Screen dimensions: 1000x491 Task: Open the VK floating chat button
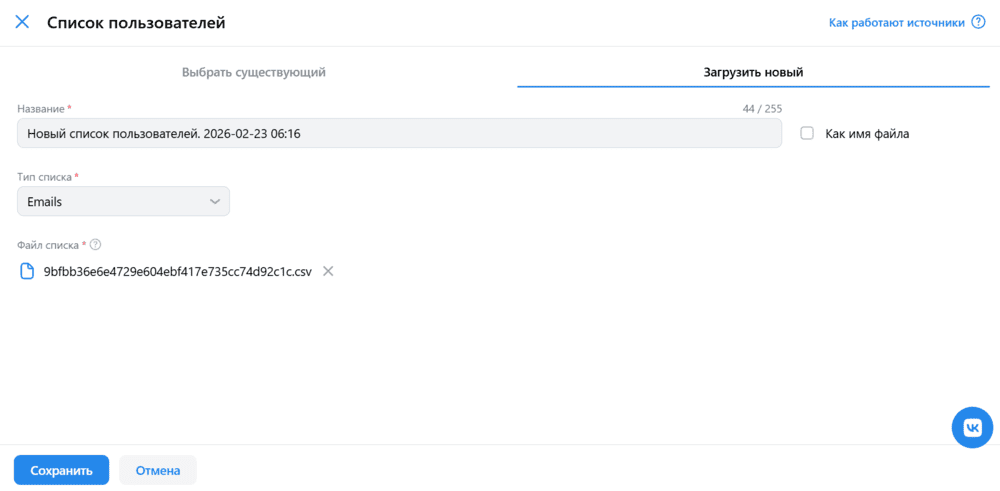[x=972, y=428]
